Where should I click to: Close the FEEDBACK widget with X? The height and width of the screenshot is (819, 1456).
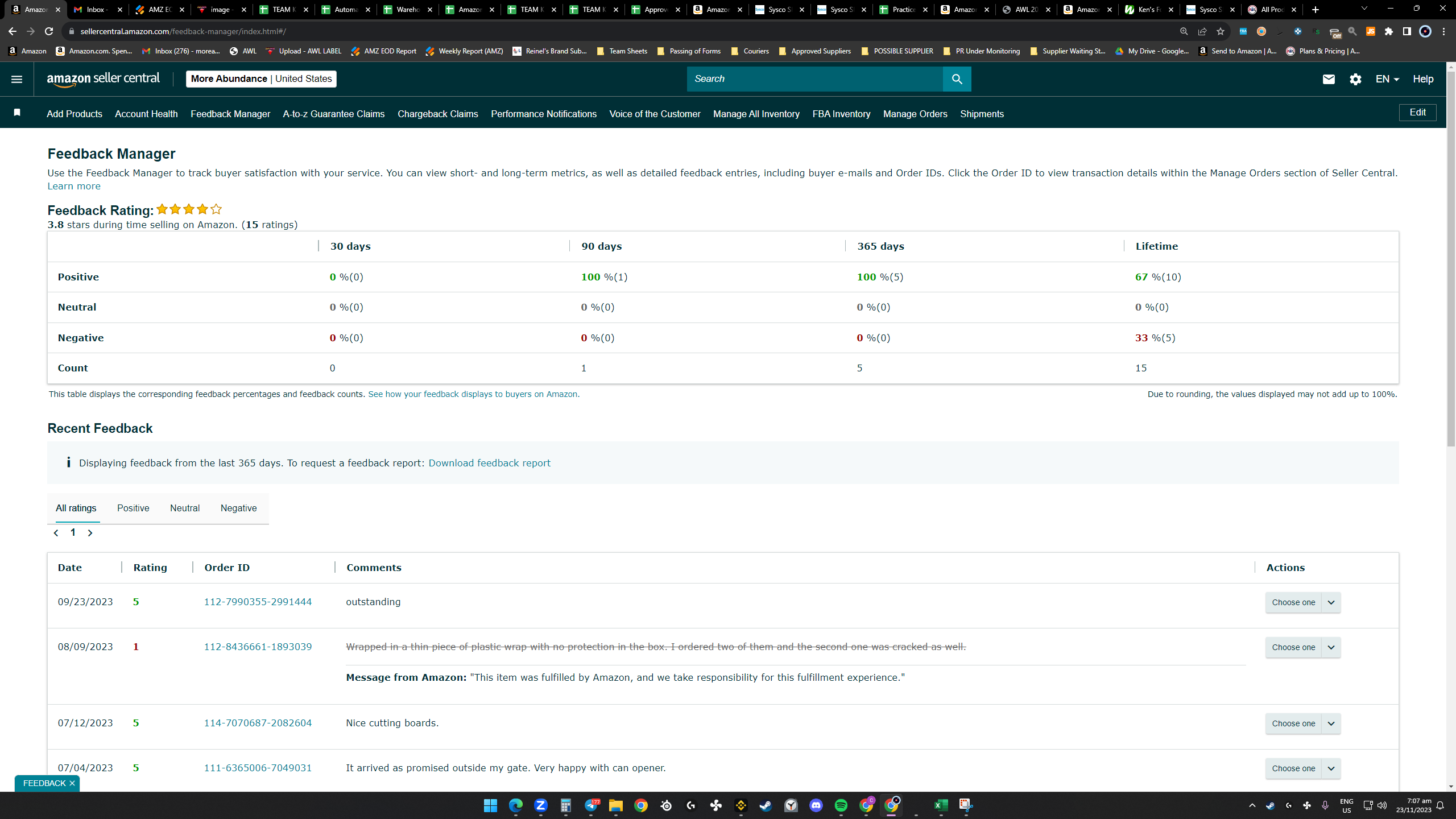[x=72, y=783]
